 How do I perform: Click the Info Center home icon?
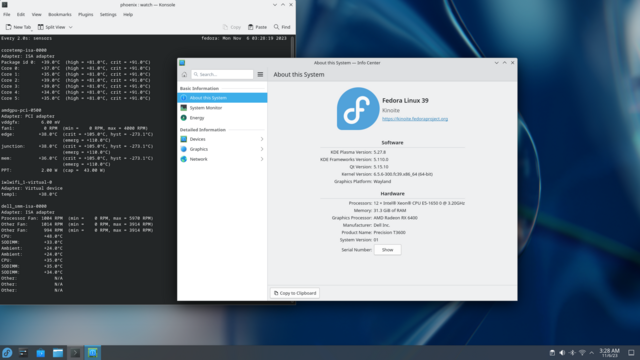pyautogui.click(x=184, y=74)
